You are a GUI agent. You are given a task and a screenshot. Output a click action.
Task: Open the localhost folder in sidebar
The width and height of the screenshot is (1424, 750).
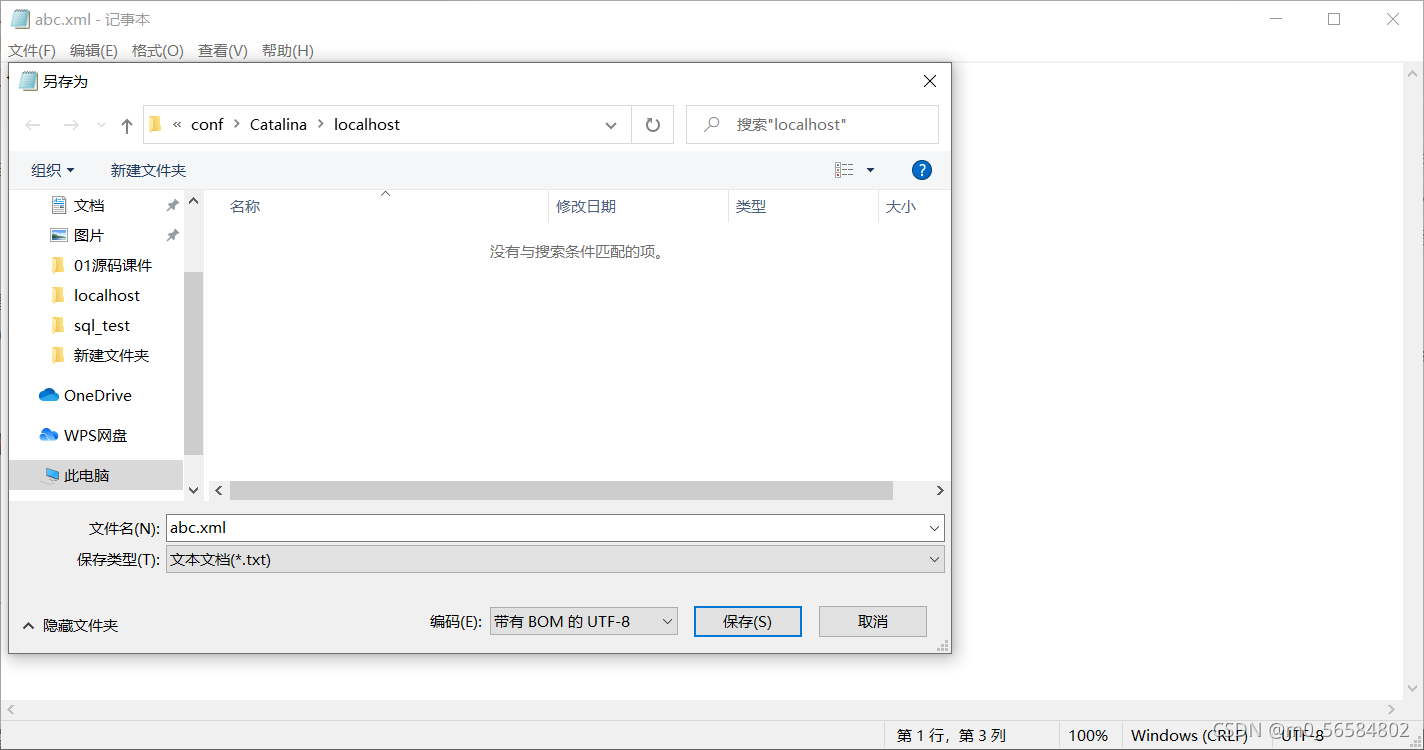tap(107, 295)
